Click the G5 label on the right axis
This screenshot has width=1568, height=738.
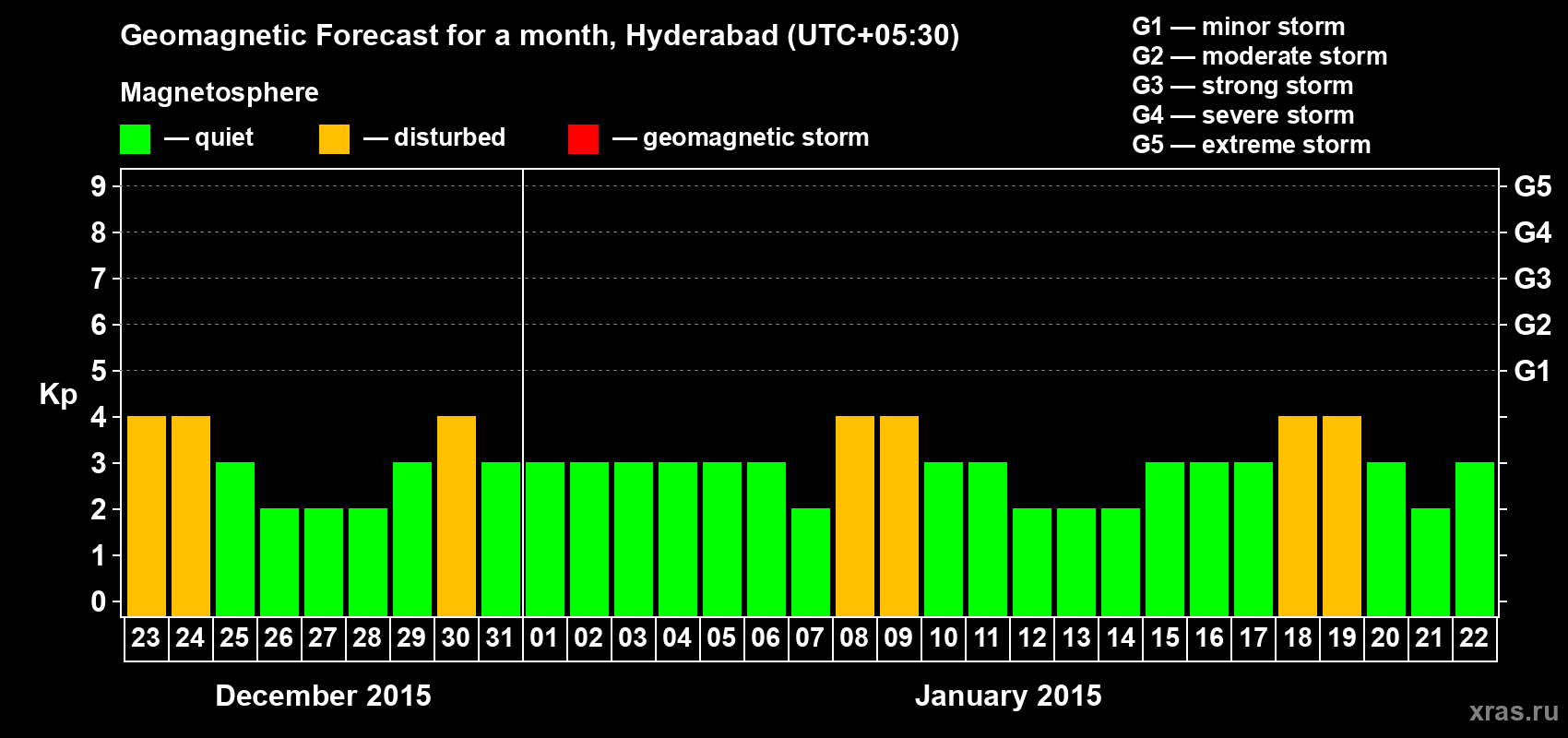click(1532, 187)
